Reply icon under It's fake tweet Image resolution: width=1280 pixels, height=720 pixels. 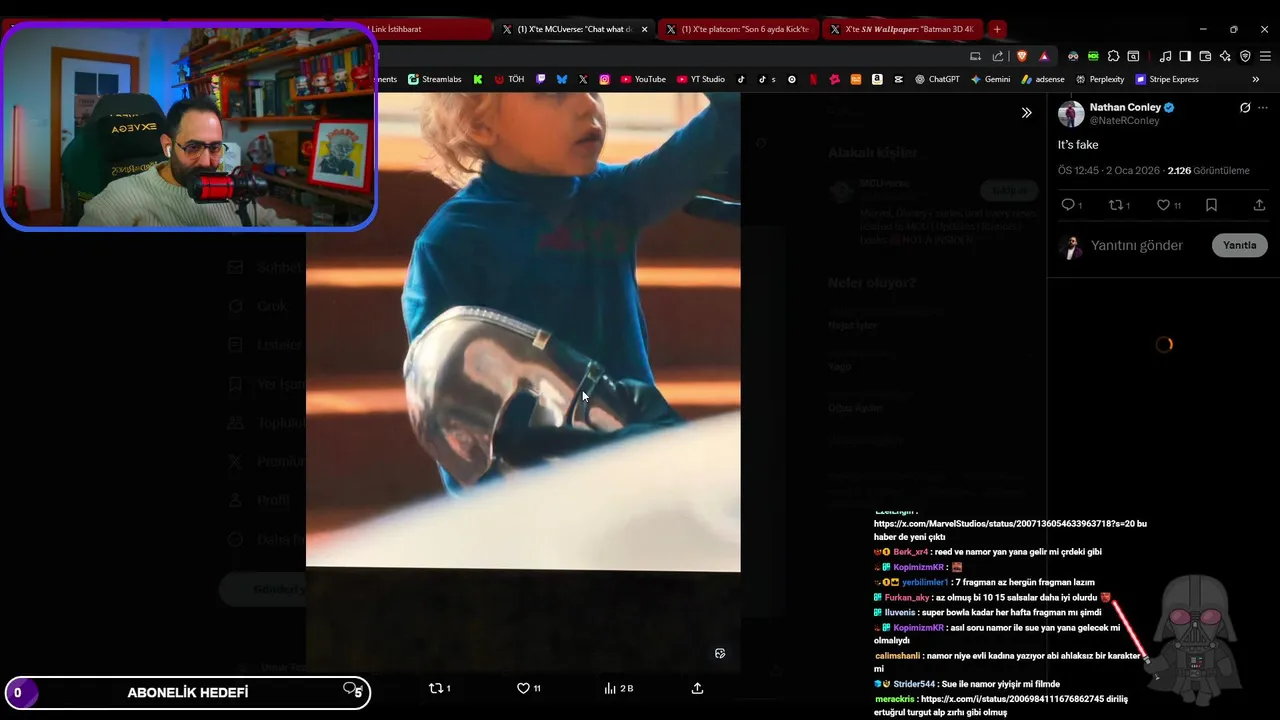pyautogui.click(x=1068, y=205)
